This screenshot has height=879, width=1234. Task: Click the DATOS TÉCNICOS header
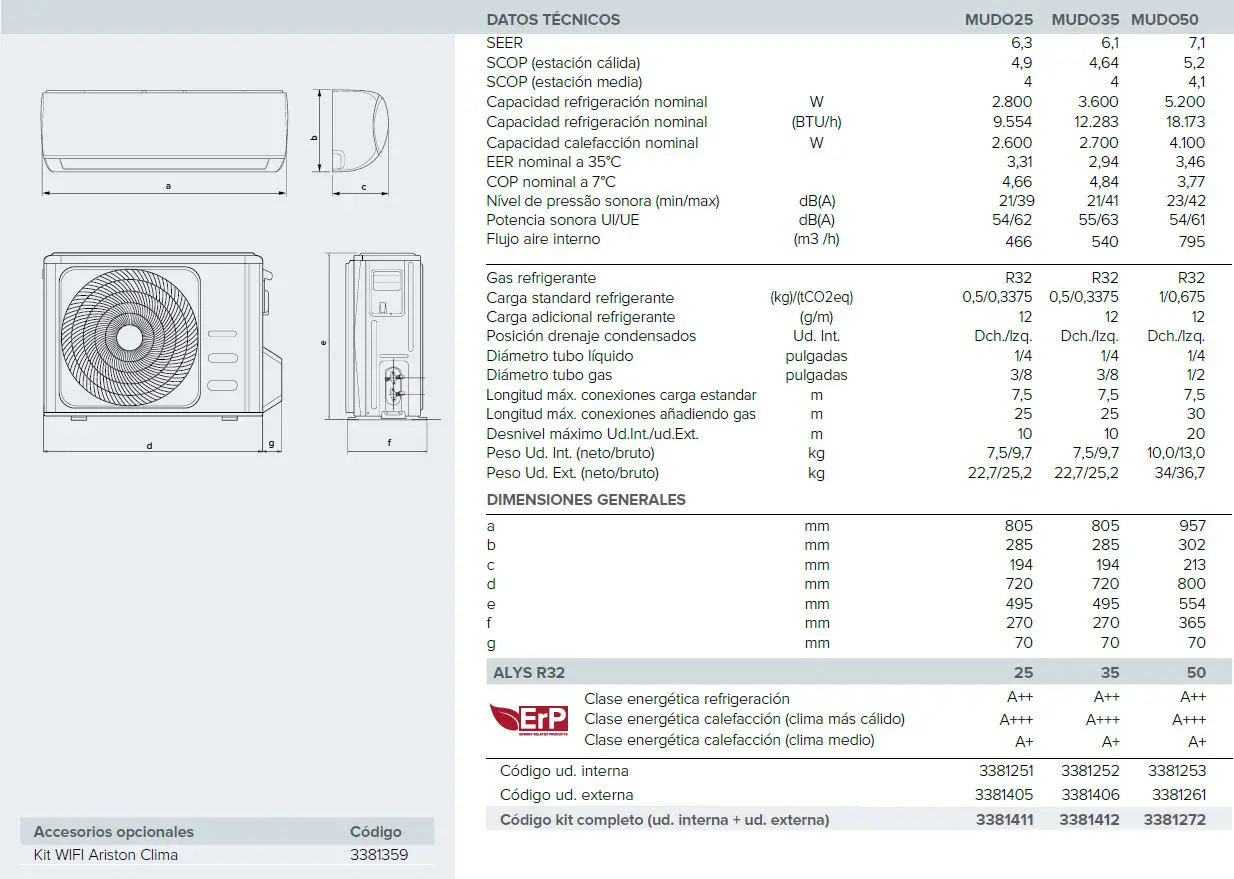pyautogui.click(x=553, y=19)
